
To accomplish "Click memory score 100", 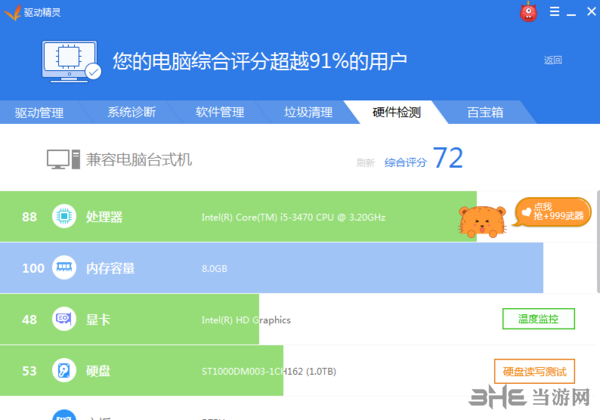I will (x=33, y=268).
